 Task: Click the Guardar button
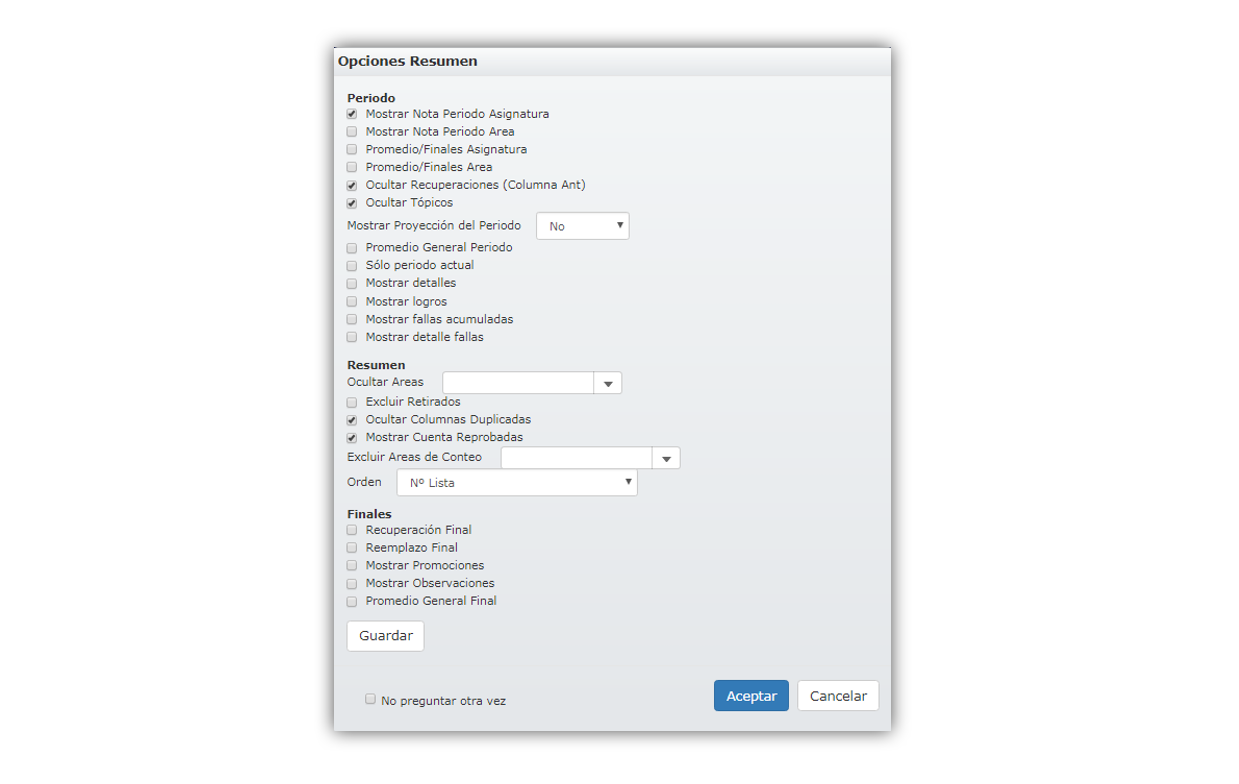click(386, 636)
